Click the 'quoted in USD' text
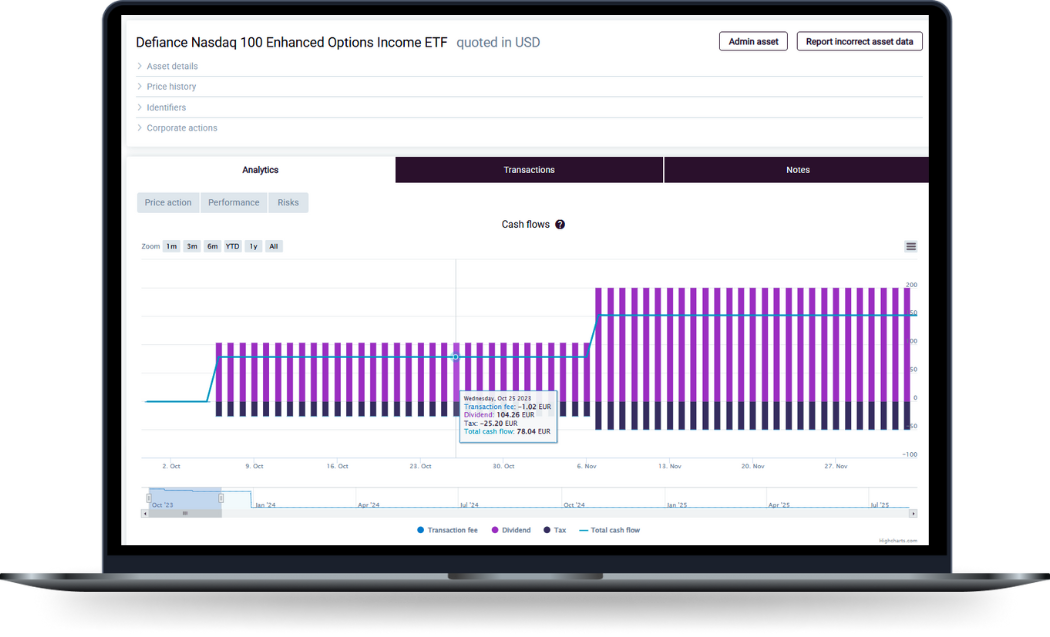 tap(498, 42)
